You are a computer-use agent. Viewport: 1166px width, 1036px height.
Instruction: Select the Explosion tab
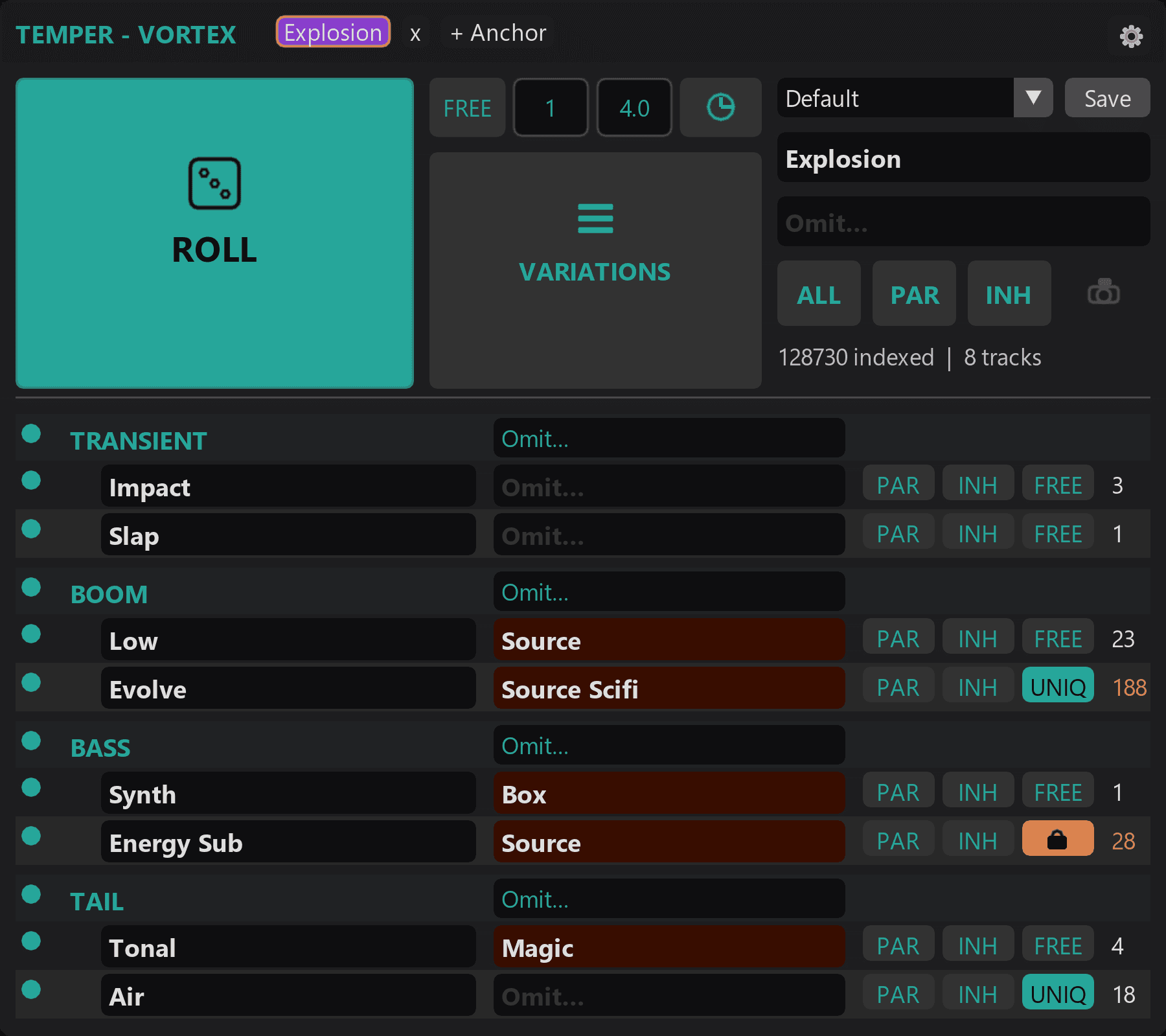coord(332,32)
